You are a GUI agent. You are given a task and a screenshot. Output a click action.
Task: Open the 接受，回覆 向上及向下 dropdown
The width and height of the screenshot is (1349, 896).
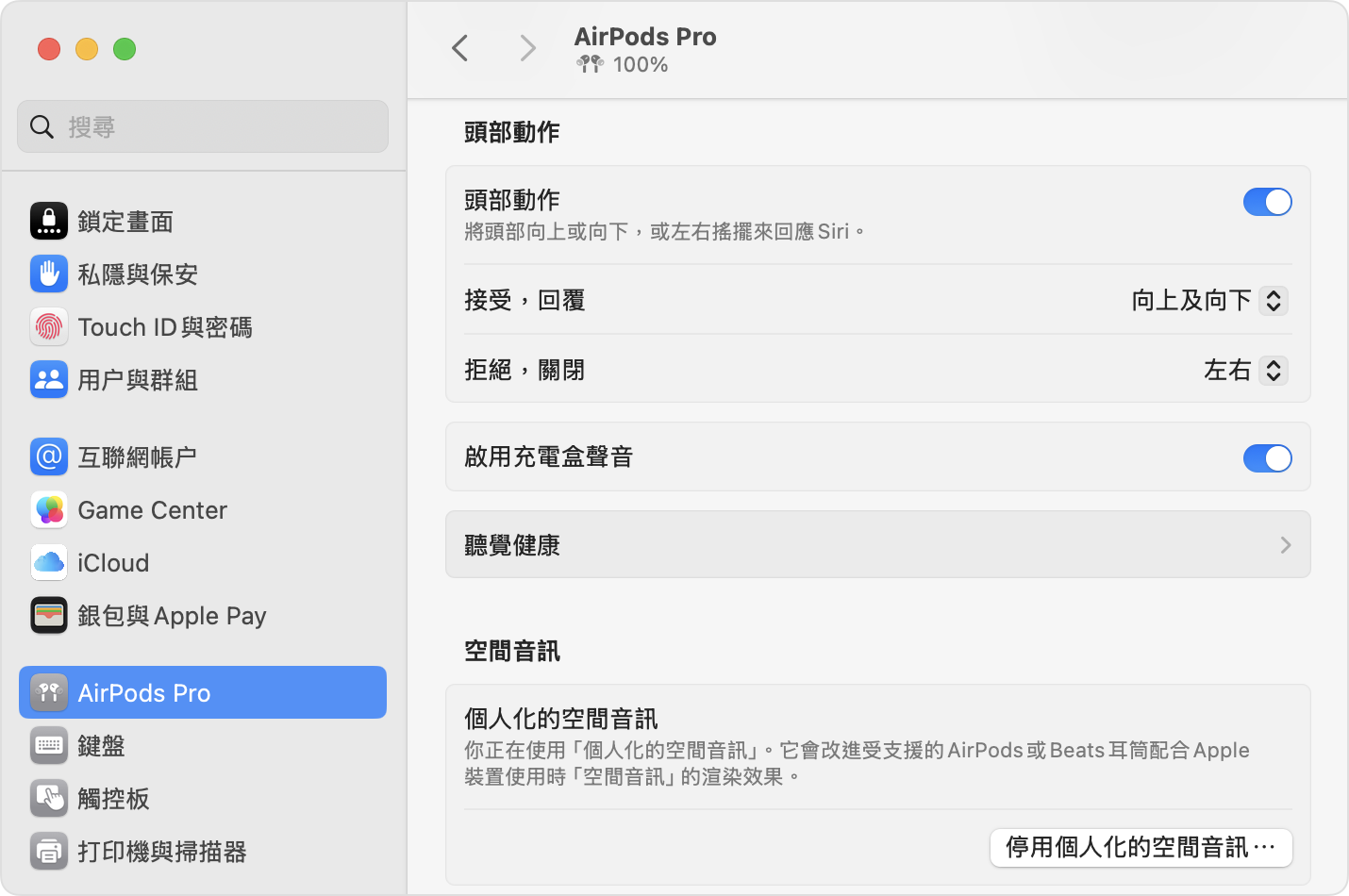click(x=1209, y=300)
